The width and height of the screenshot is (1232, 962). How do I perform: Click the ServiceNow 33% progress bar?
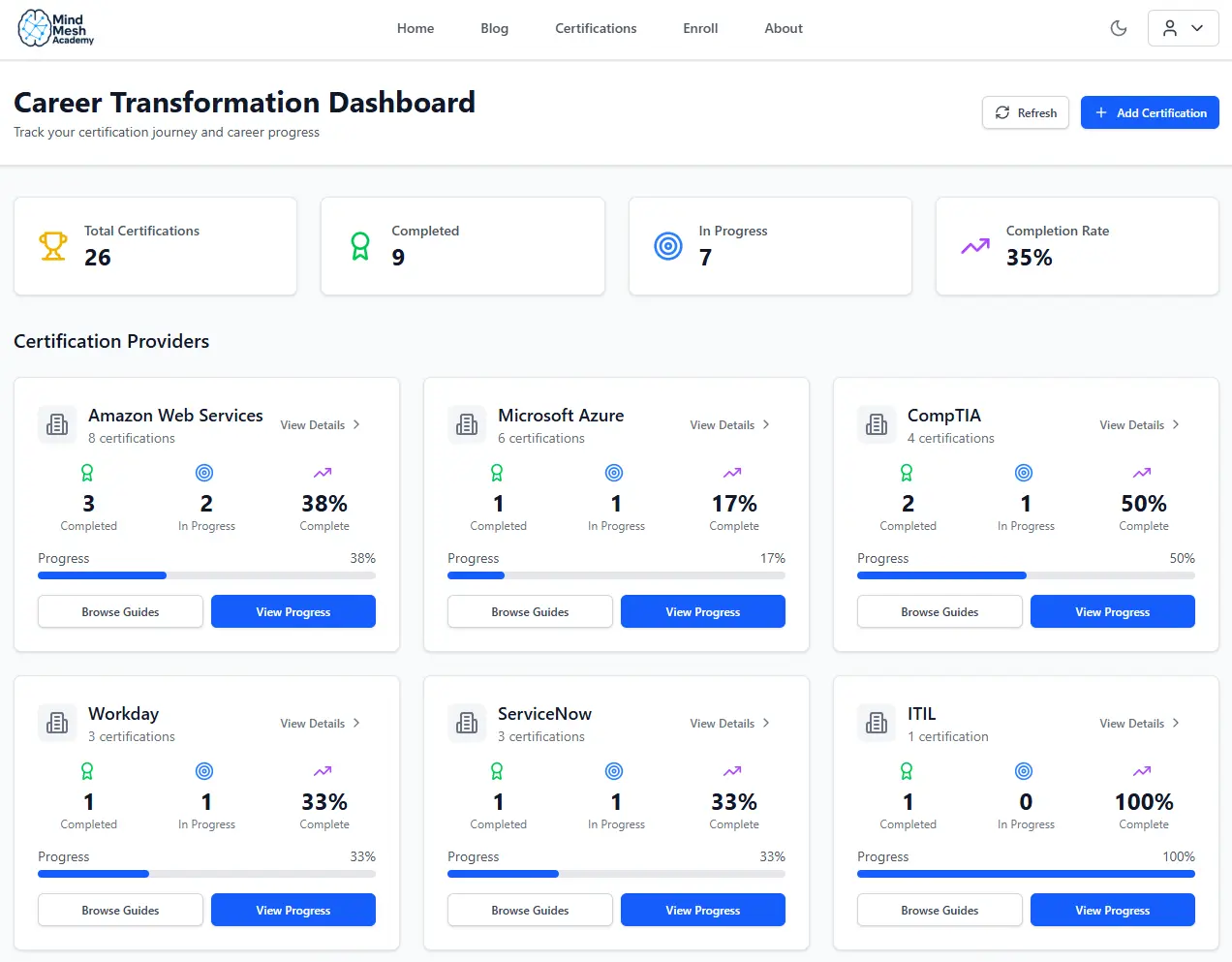[616, 874]
